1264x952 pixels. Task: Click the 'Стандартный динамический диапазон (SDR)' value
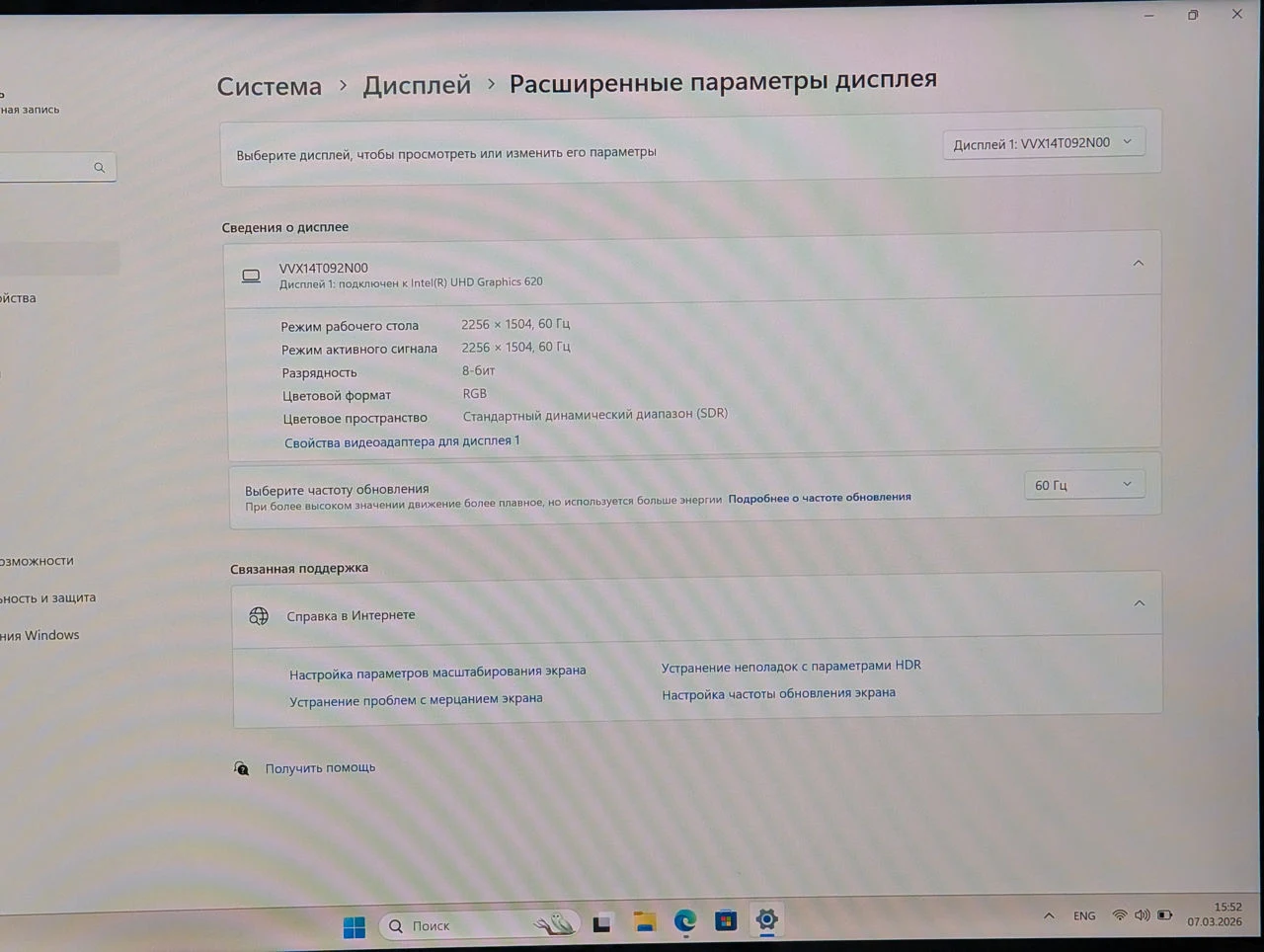[595, 415]
